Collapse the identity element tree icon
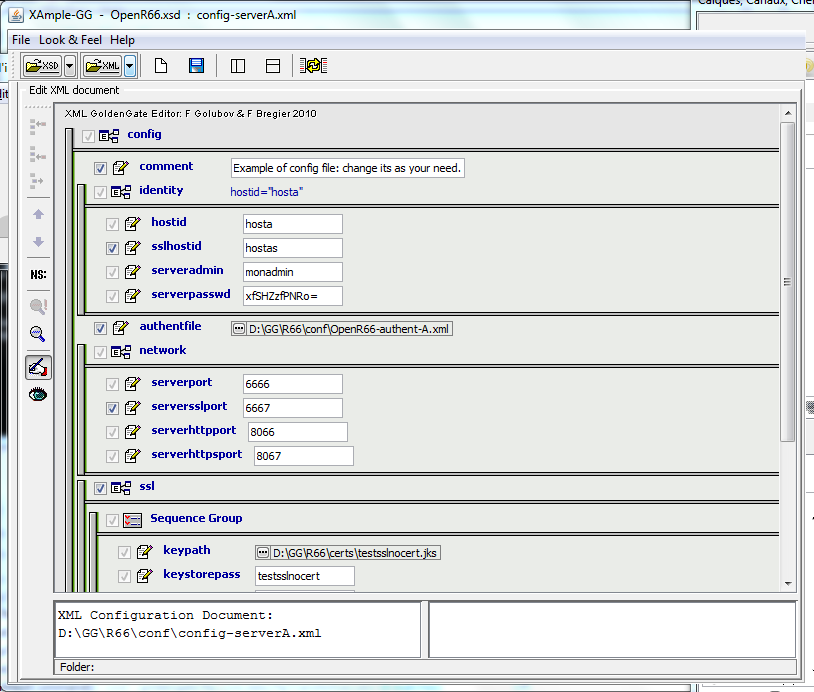814x692 pixels. click(121, 192)
